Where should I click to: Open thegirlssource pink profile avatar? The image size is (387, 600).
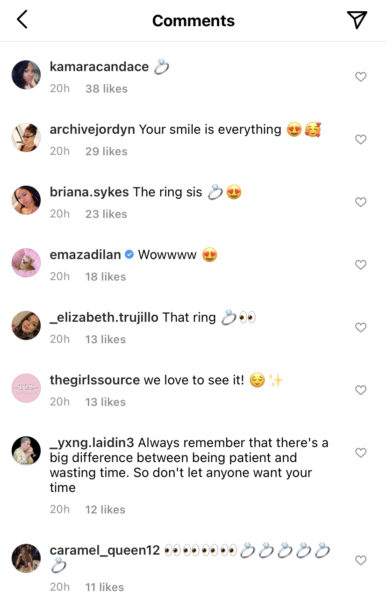coord(26,388)
